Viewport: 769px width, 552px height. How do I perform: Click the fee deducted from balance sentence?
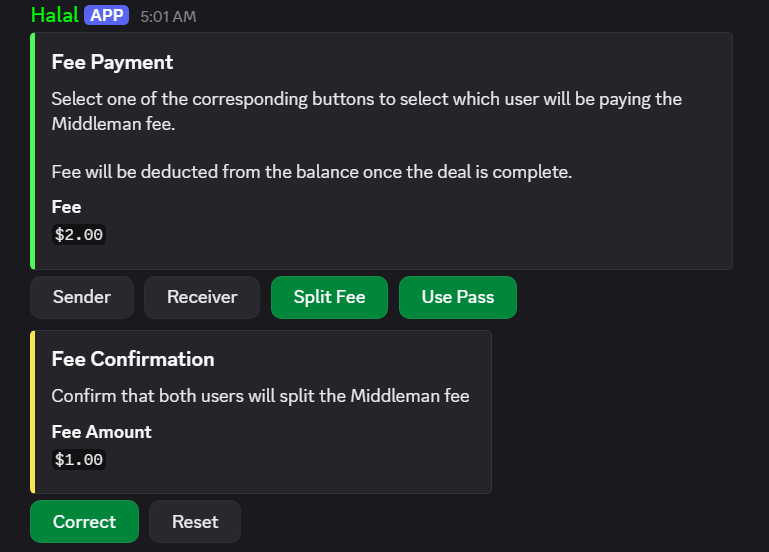pyautogui.click(x=311, y=172)
